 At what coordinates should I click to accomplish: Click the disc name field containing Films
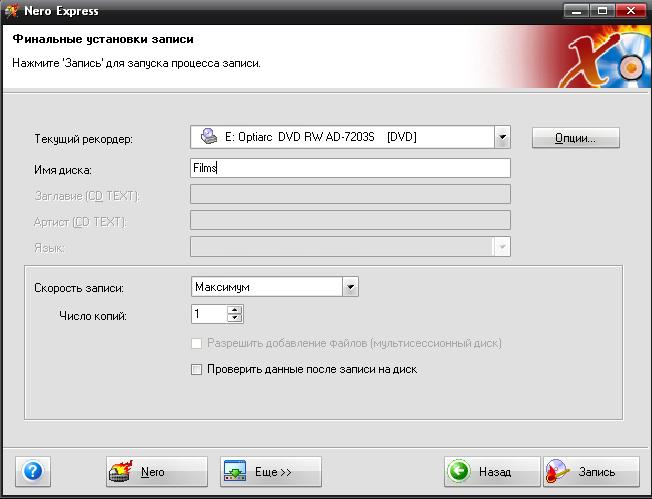(350, 168)
